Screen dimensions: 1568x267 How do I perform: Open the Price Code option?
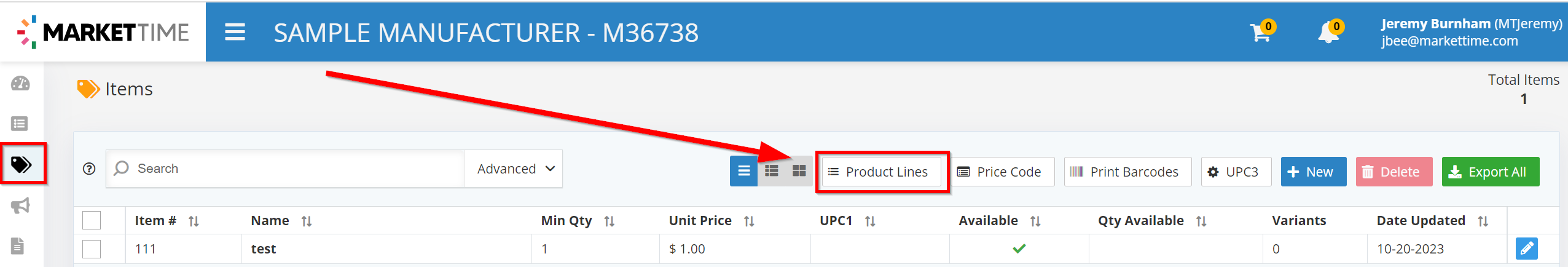(x=1000, y=172)
